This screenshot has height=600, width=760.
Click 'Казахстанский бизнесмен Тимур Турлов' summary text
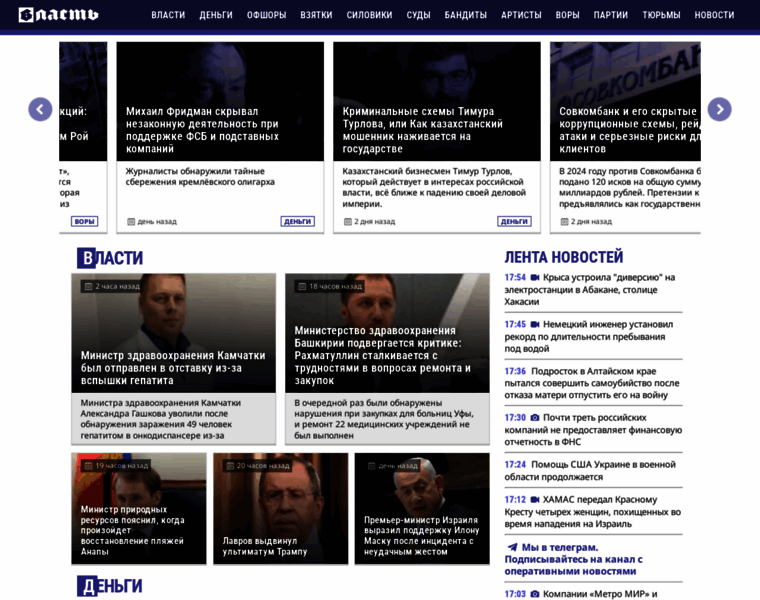434,188
